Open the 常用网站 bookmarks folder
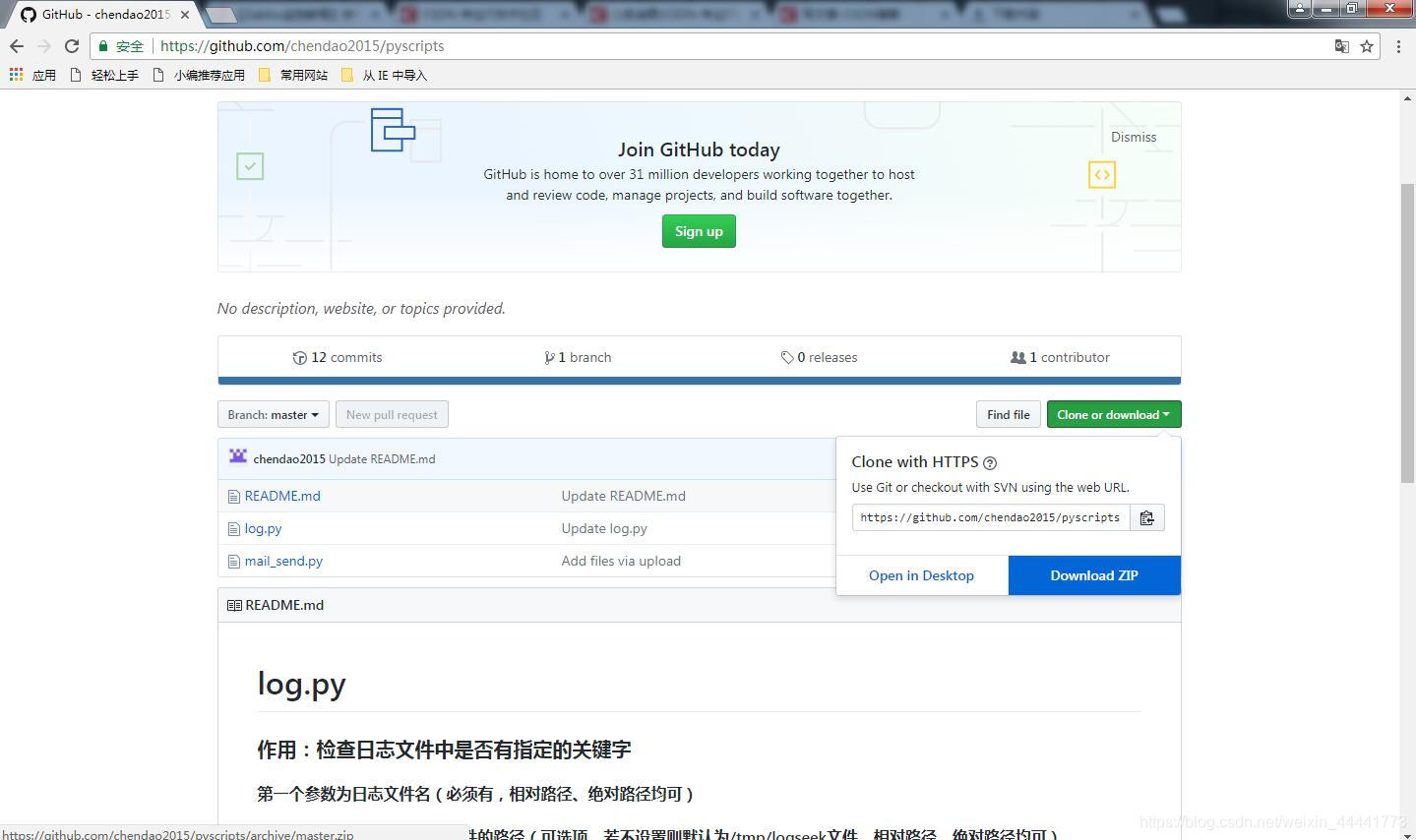 293,75
